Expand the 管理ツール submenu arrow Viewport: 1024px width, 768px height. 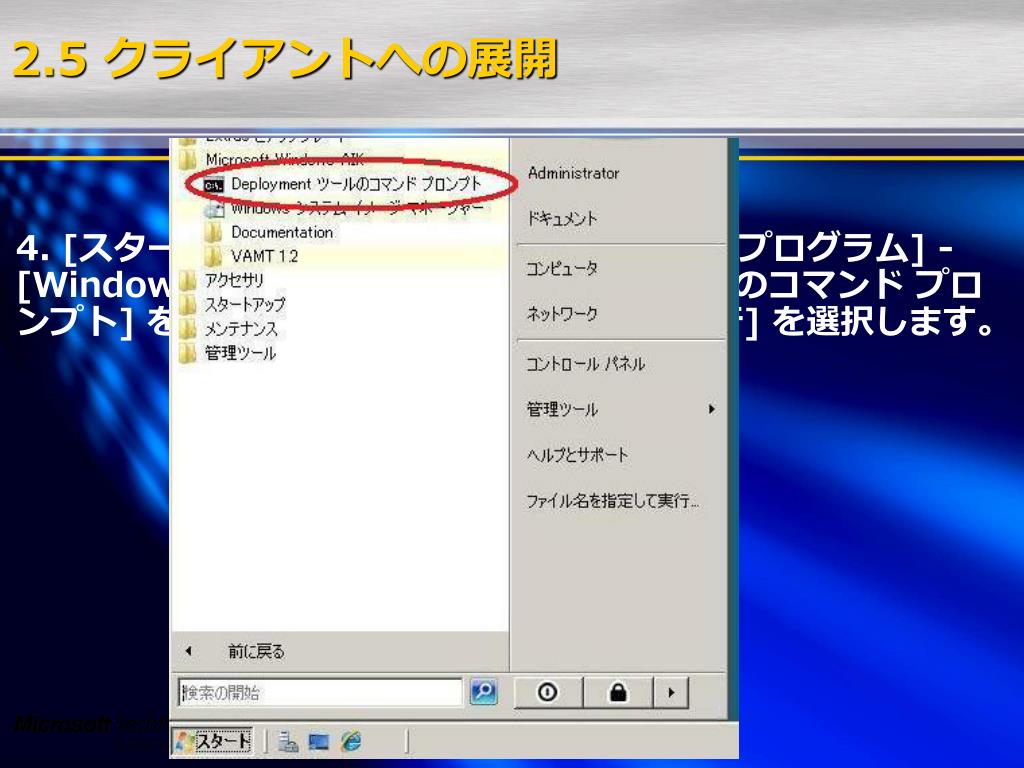pyautogui.click(x=711, y=409)
